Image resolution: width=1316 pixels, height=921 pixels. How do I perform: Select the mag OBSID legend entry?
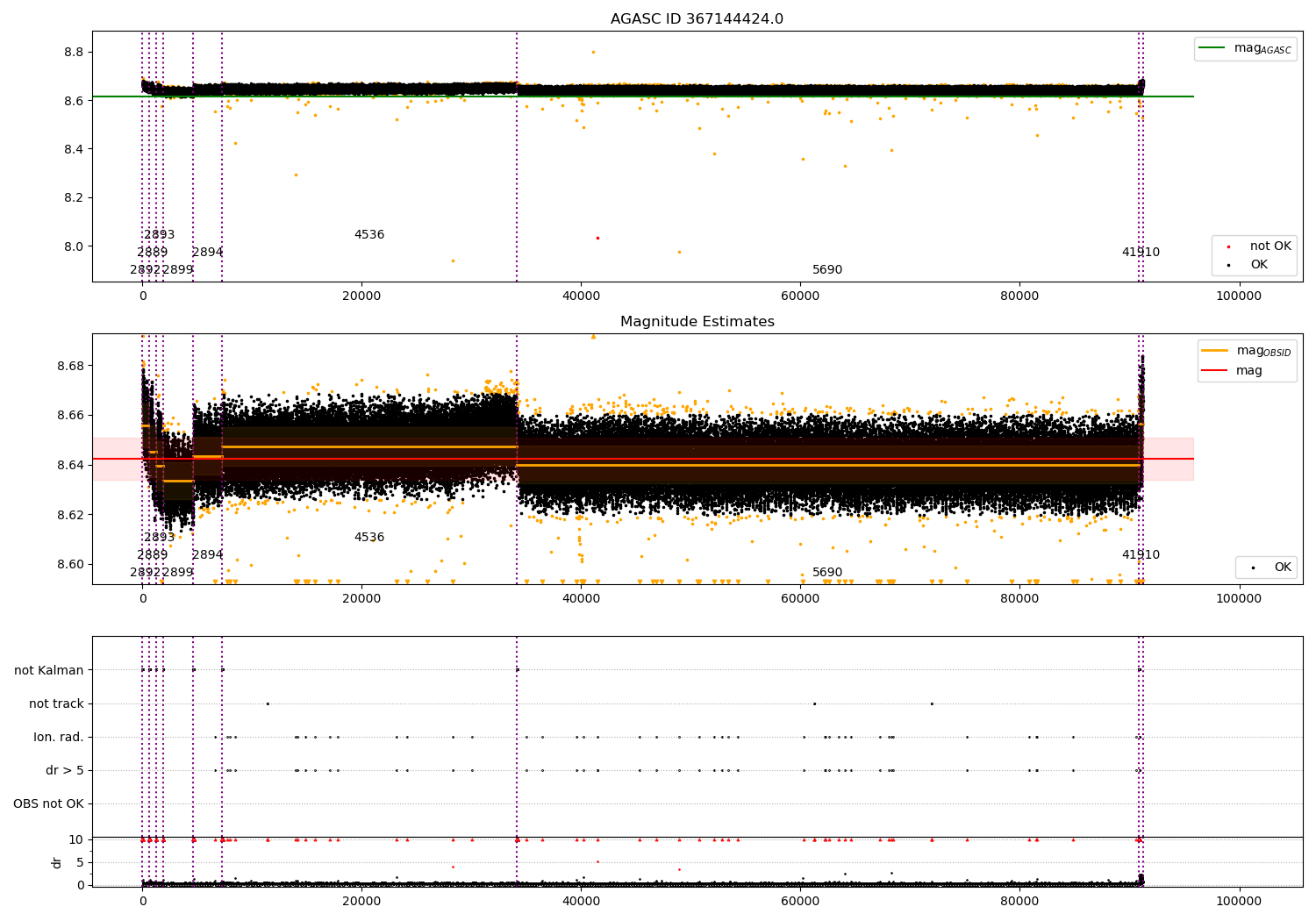tap(1247, 351)
